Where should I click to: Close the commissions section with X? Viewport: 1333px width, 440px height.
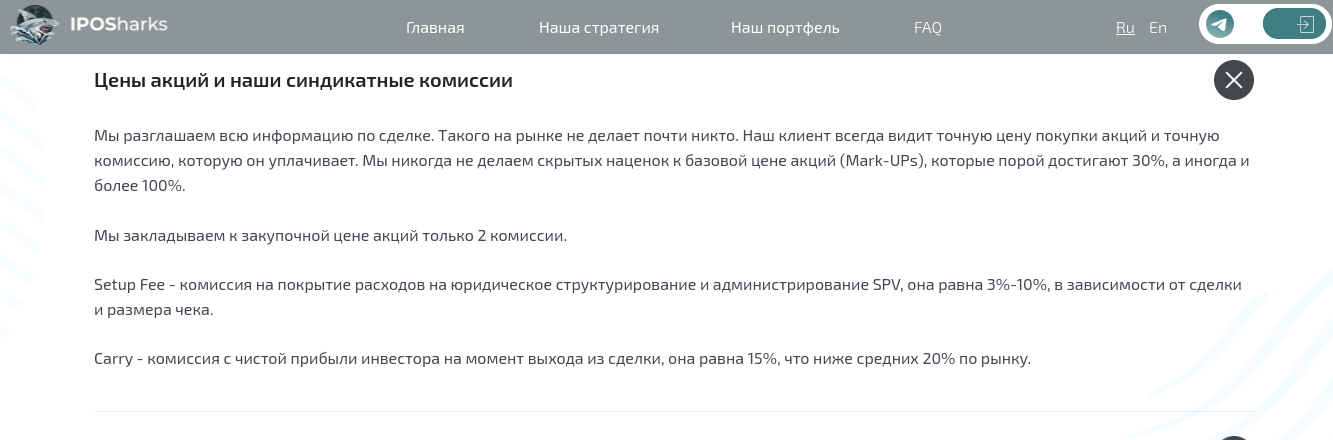coord(1233,80)
